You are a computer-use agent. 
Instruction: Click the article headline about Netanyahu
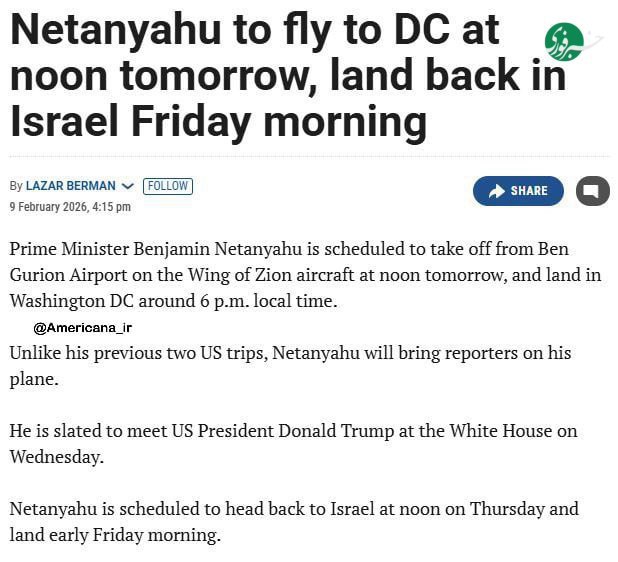[x=288, y=76]
